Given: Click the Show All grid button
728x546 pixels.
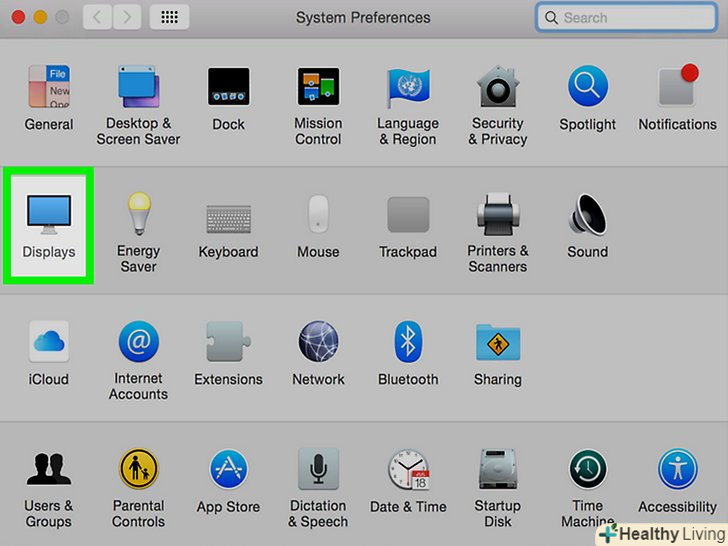Looking at the screenshot, I should click(169, 17).
